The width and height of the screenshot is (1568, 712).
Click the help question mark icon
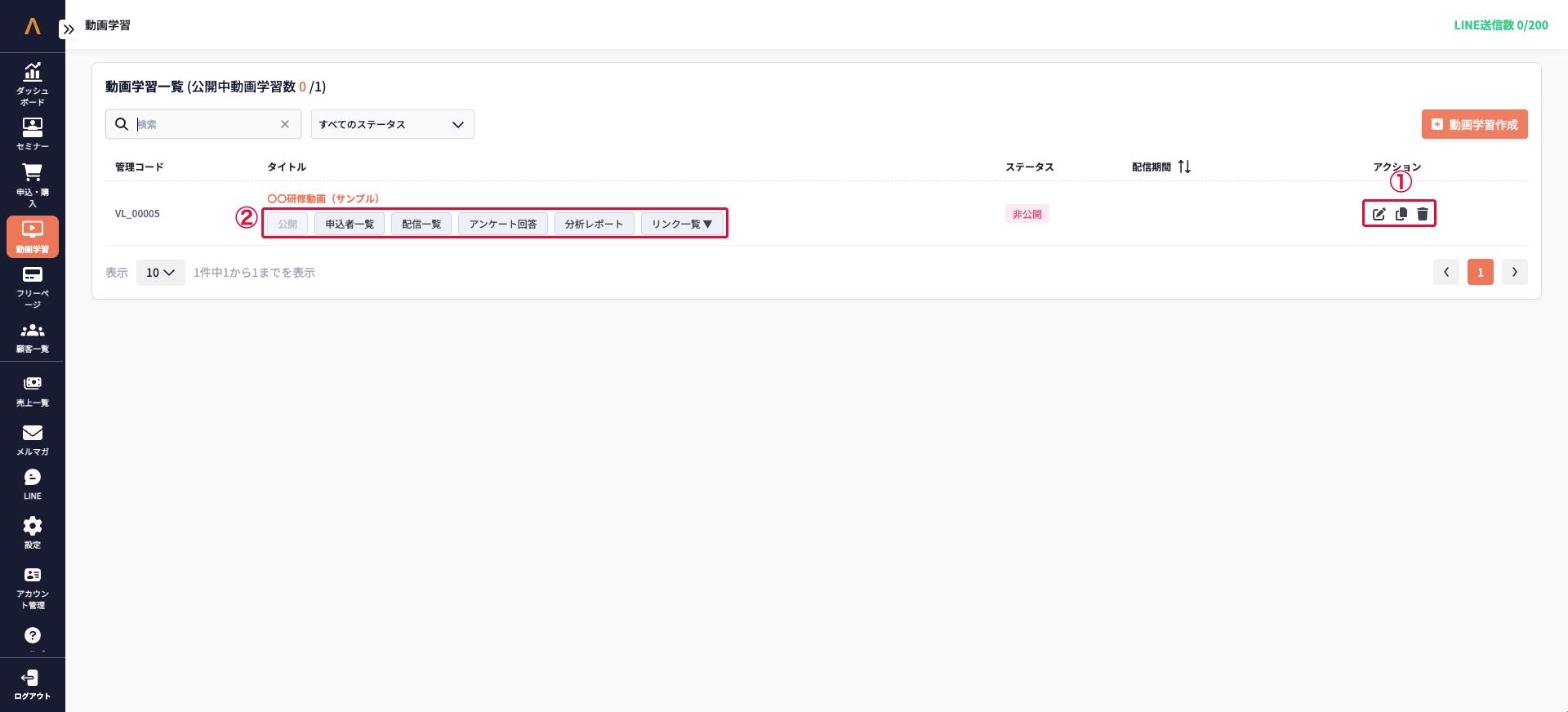click(32, 636)
